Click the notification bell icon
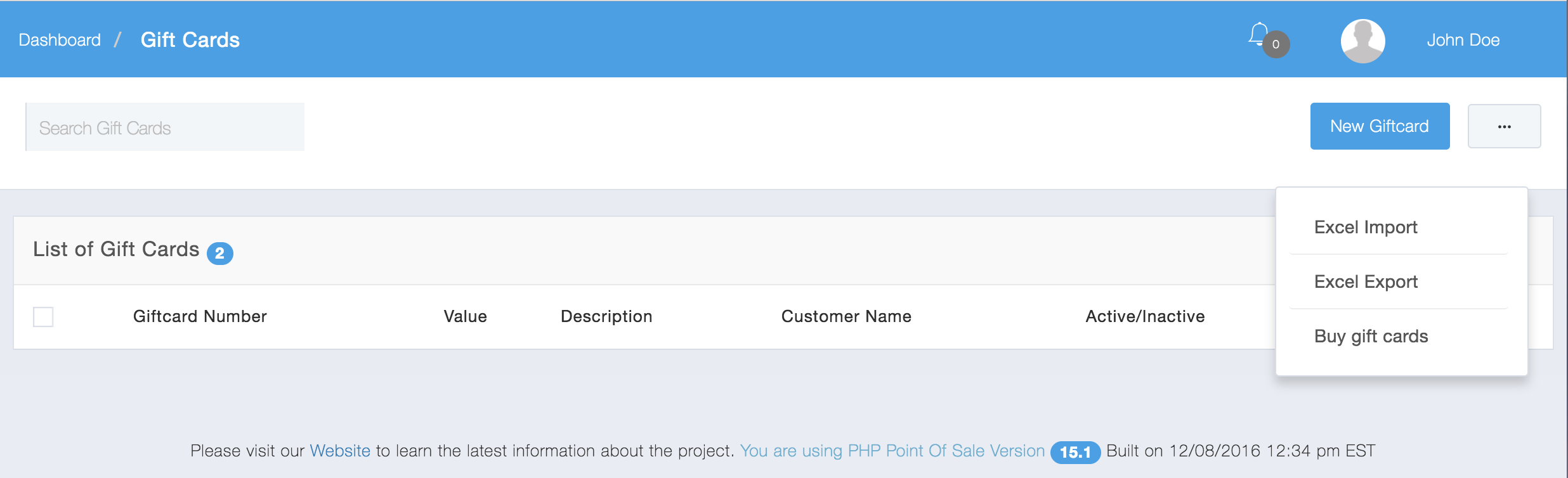1568x478 pixels. coord(1258,34)
